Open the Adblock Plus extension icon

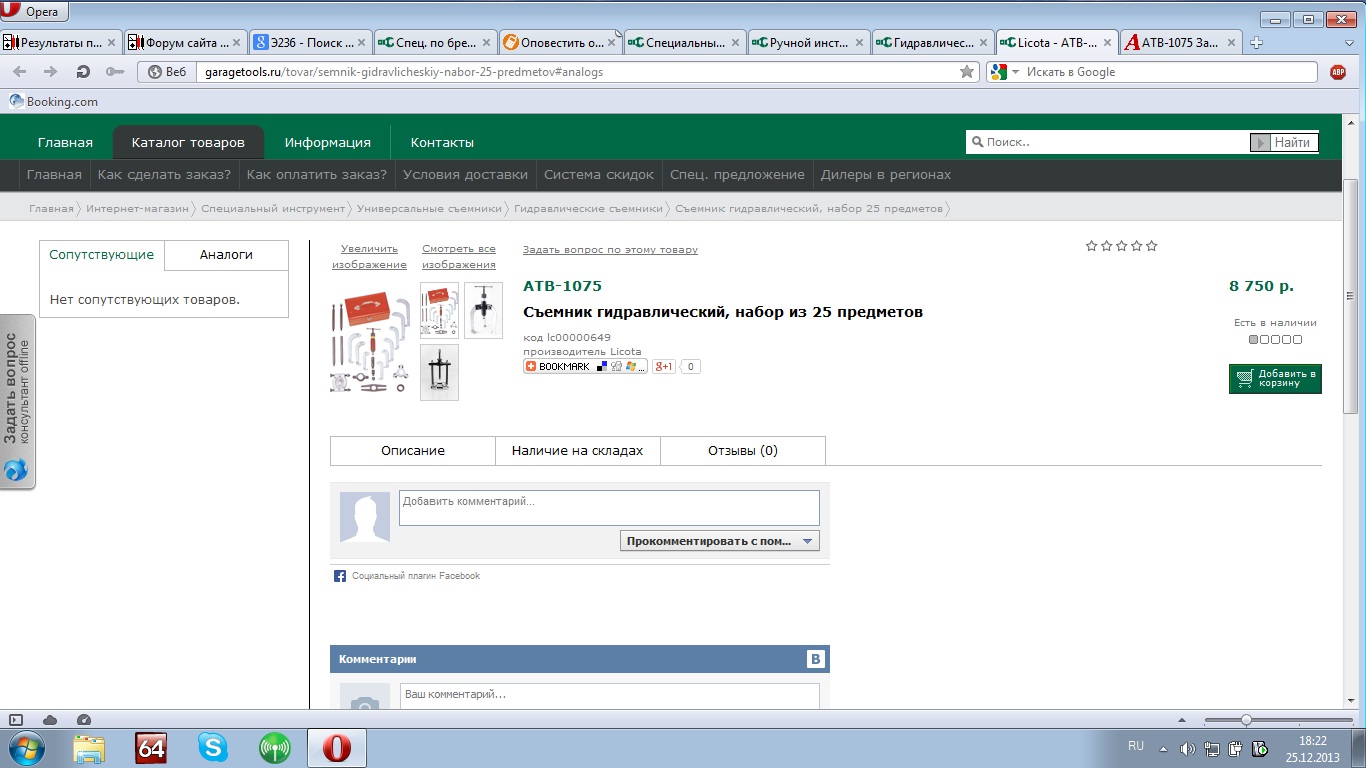[x=1338, y=72]
